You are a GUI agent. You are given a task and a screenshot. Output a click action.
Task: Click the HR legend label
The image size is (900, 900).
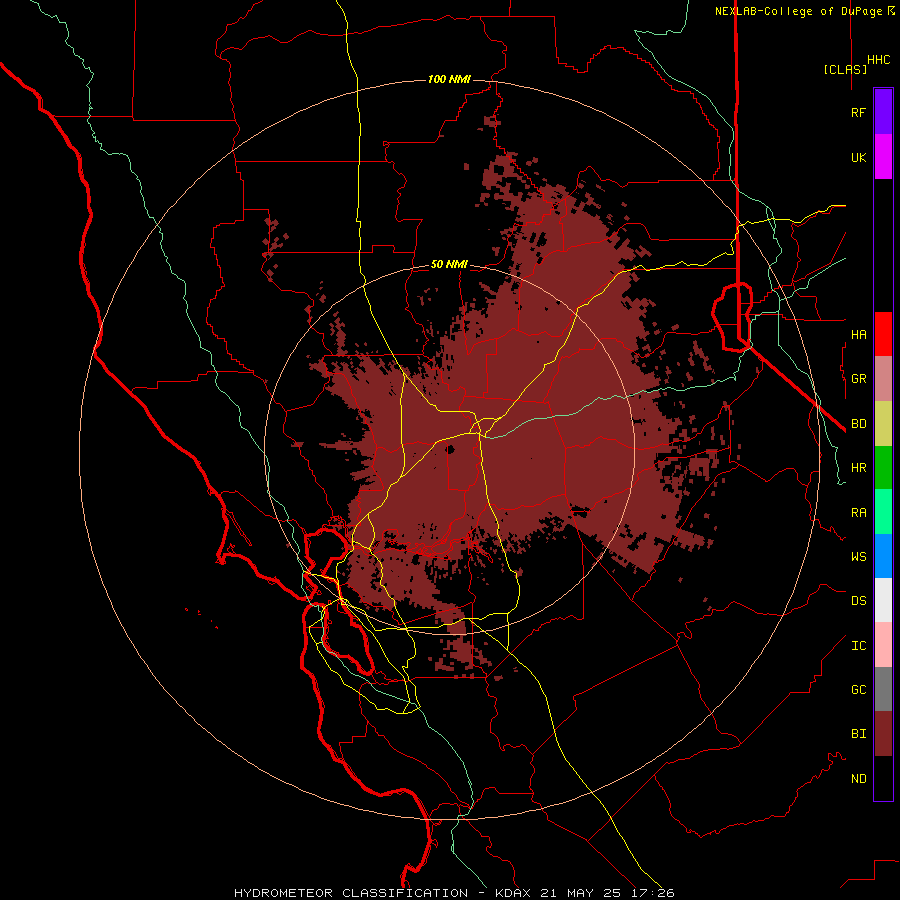[858, 468]
